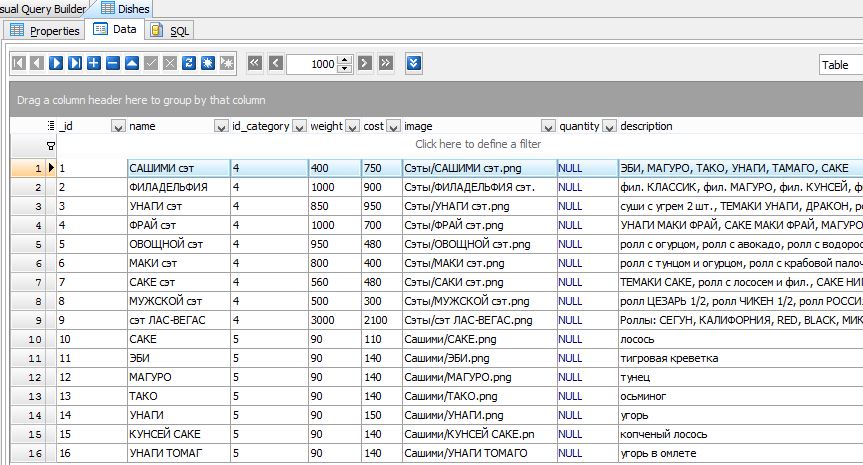Screen dimensions: 863x465
Task: Go to last page double-right arrow
Action: (386, 63)
